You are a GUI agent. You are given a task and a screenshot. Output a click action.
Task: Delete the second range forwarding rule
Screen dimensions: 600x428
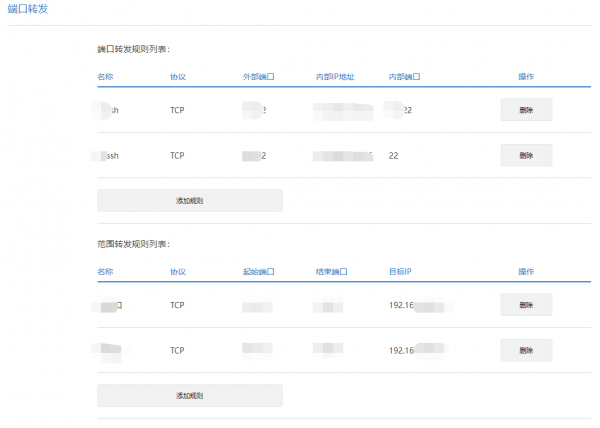pyautogui.click(x=526, y=350)
